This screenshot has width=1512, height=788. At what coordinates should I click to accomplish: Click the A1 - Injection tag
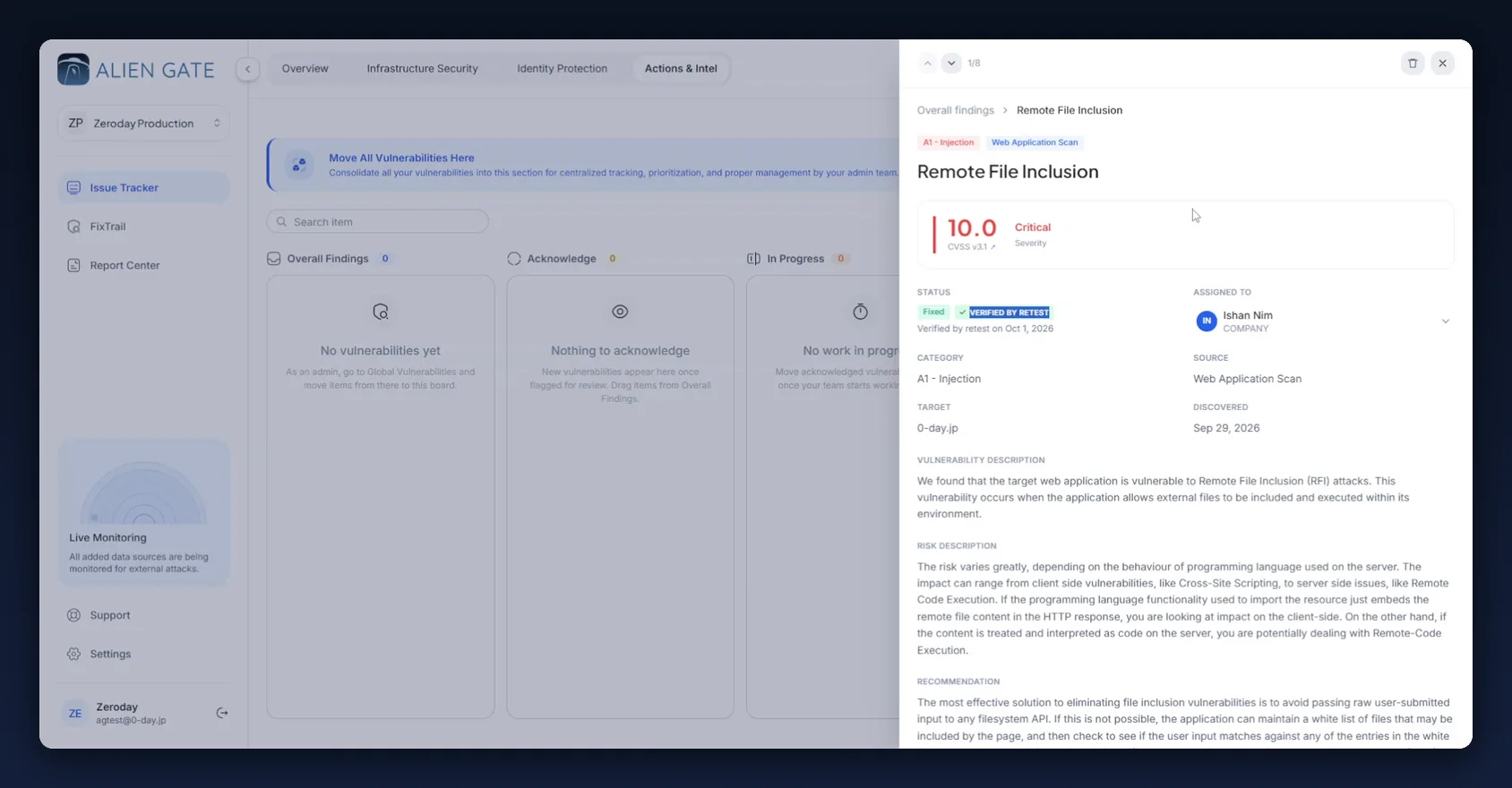point(949,142)
